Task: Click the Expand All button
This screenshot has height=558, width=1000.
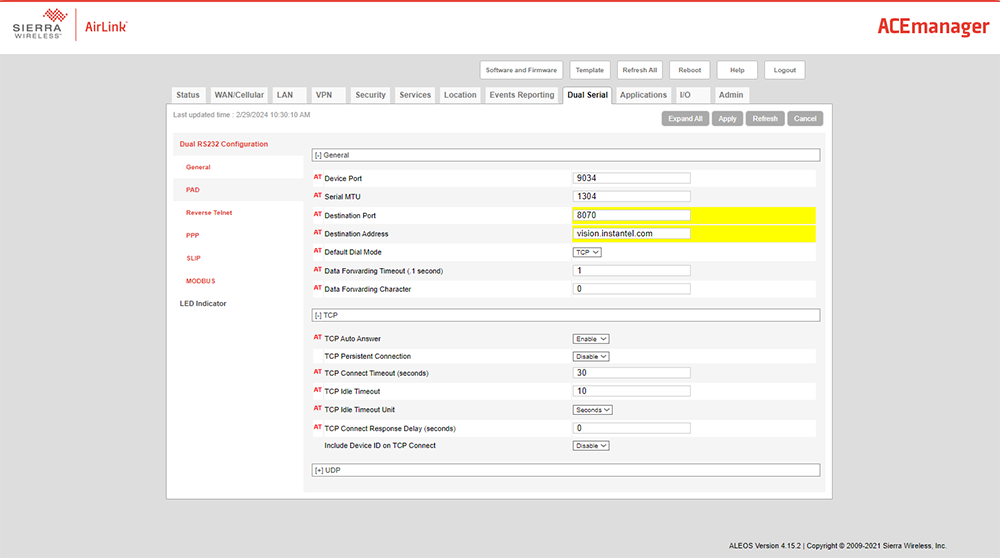Action: [x=685, y=119]
